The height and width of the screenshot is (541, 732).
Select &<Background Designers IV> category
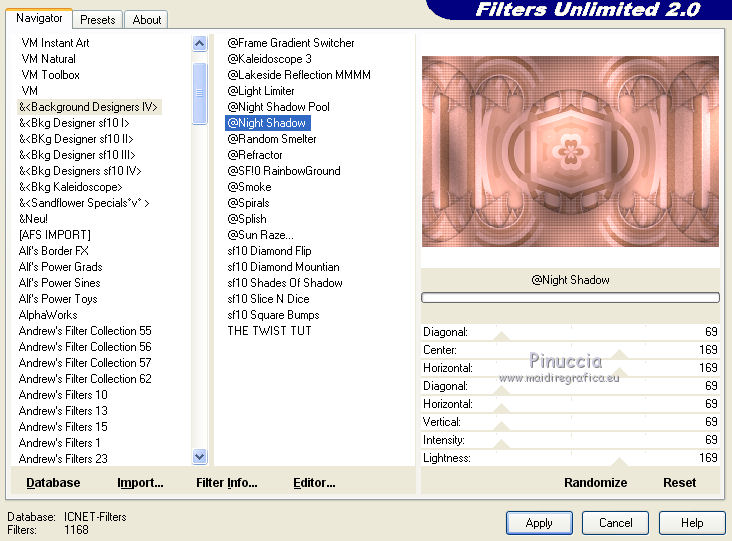pos(88,107)
